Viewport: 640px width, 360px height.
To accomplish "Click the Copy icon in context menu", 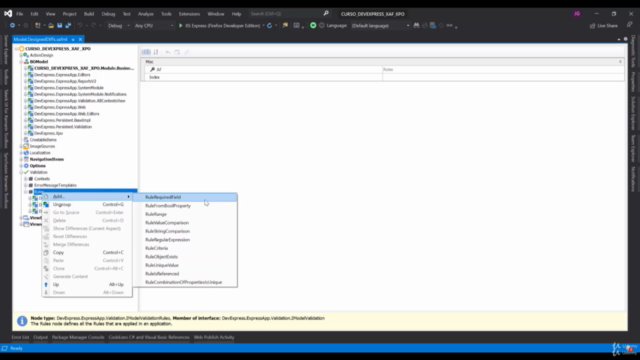I will (46, 252).
